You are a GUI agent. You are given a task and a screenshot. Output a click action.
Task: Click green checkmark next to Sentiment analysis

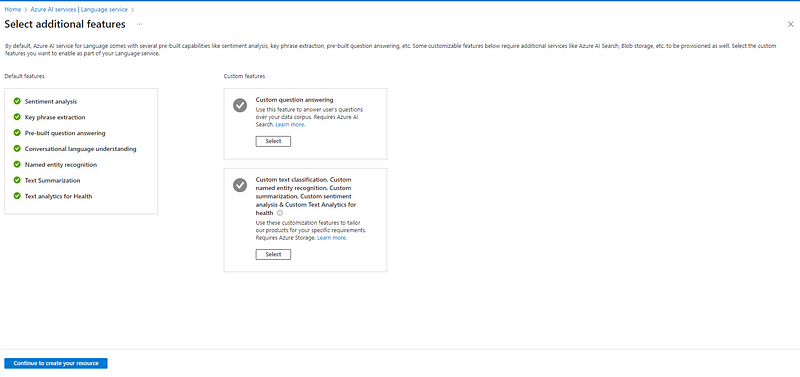coord(17,102)
